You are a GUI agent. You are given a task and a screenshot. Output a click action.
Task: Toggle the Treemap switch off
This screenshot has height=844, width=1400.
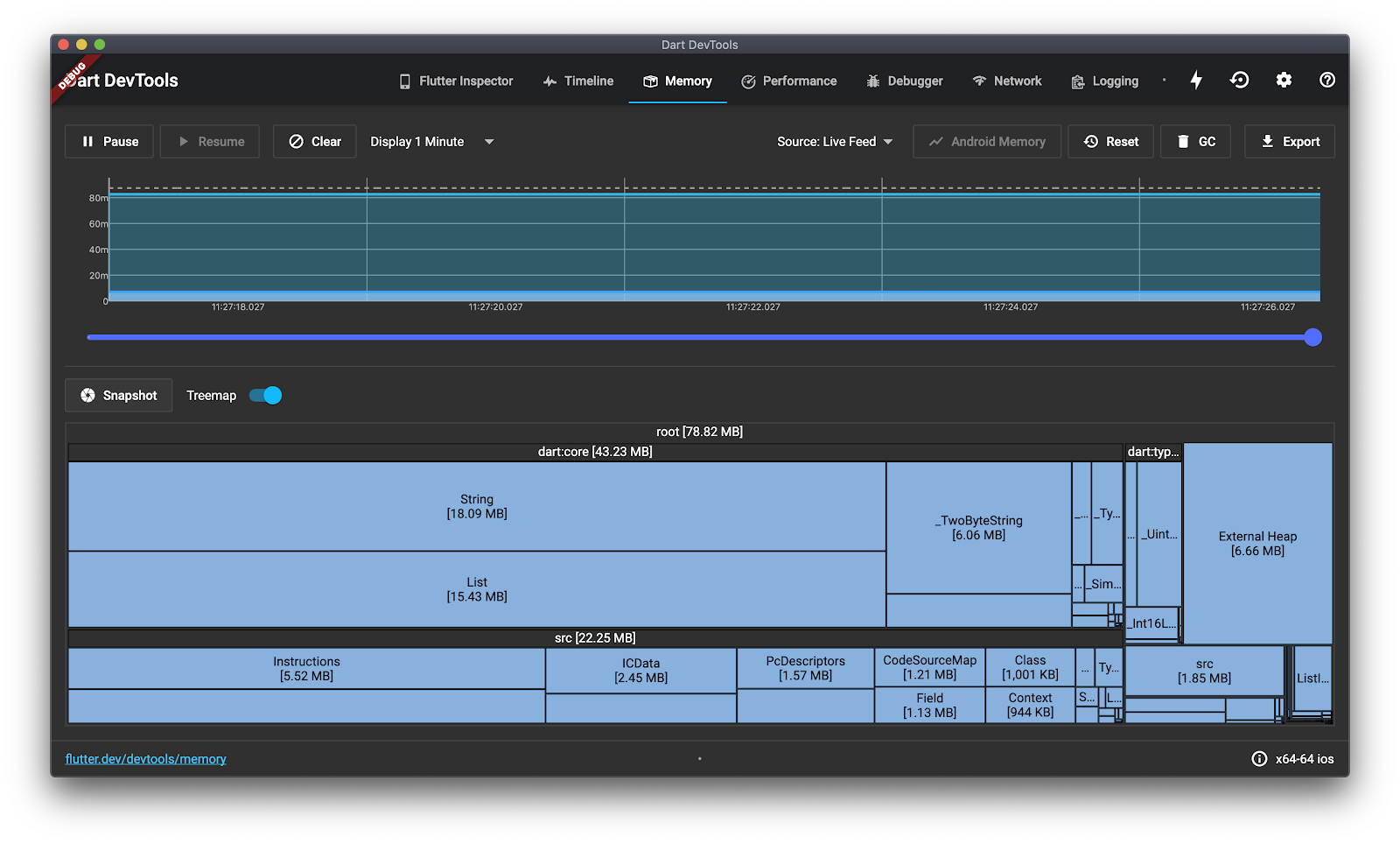click(266, 396)
